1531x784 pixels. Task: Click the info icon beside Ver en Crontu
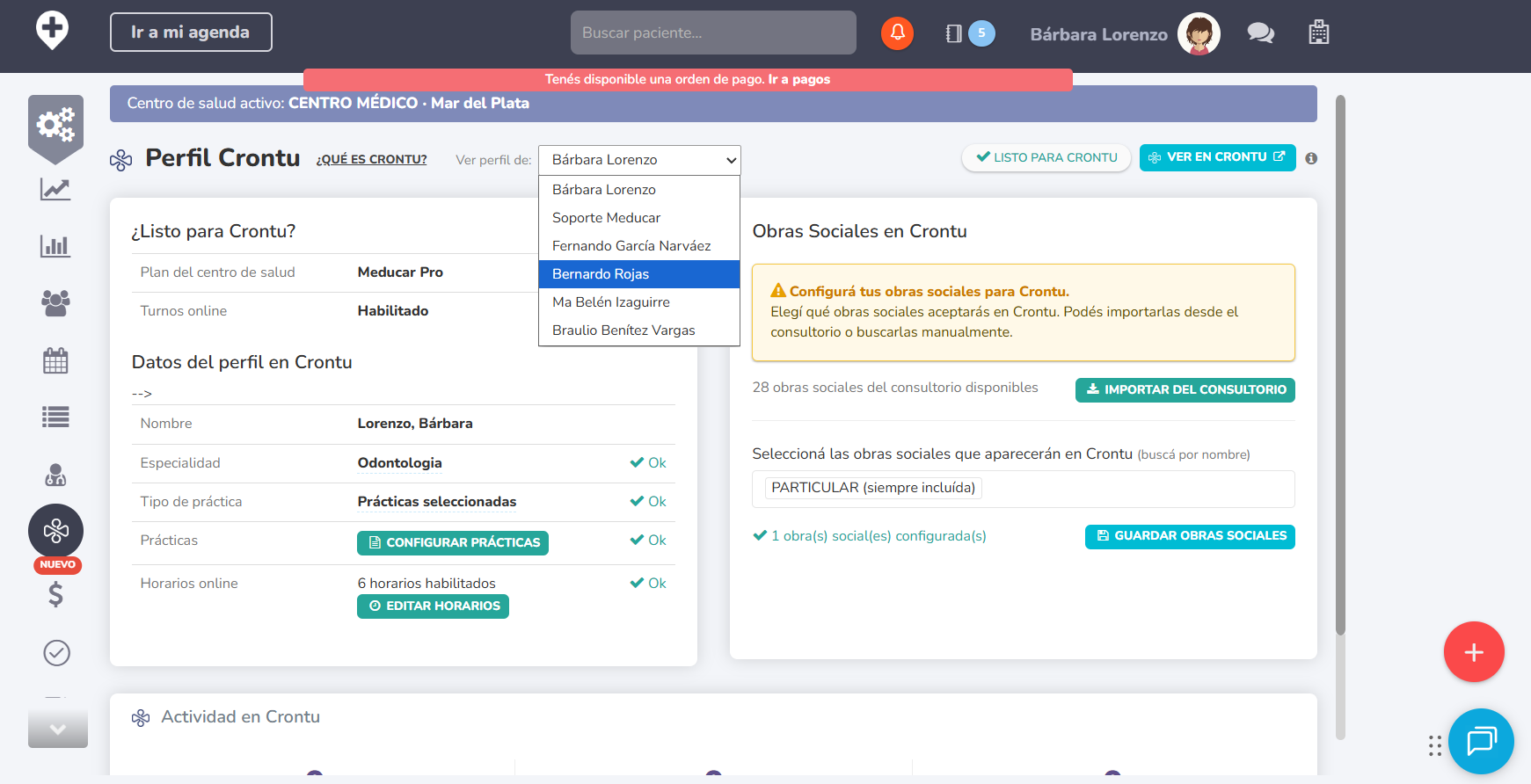point(1311,159)
